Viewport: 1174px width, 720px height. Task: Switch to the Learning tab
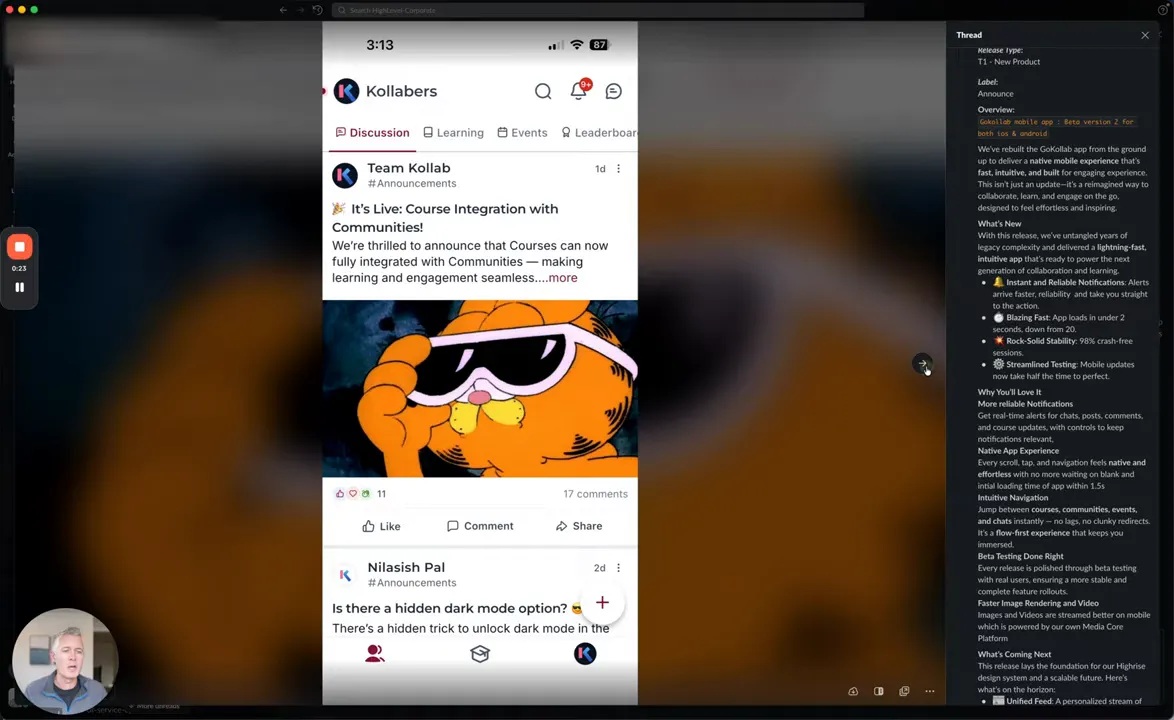pos(453,132)
